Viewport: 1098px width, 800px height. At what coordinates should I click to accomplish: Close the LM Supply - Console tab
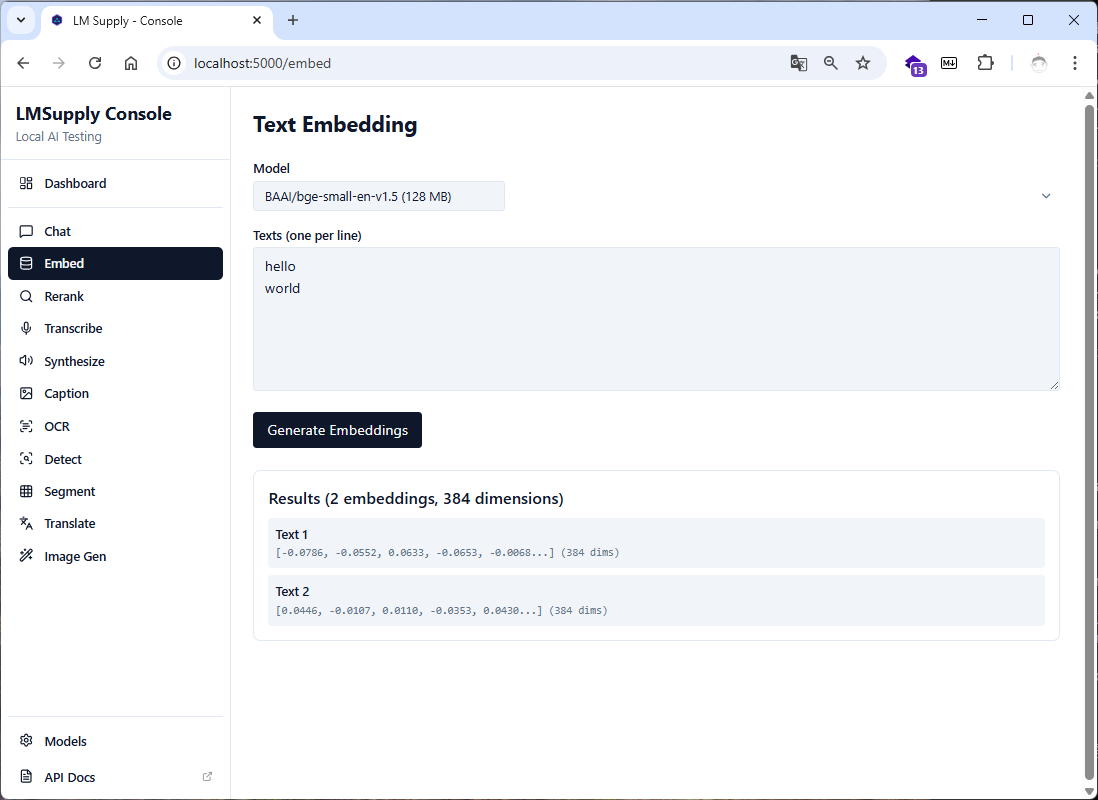257,20
